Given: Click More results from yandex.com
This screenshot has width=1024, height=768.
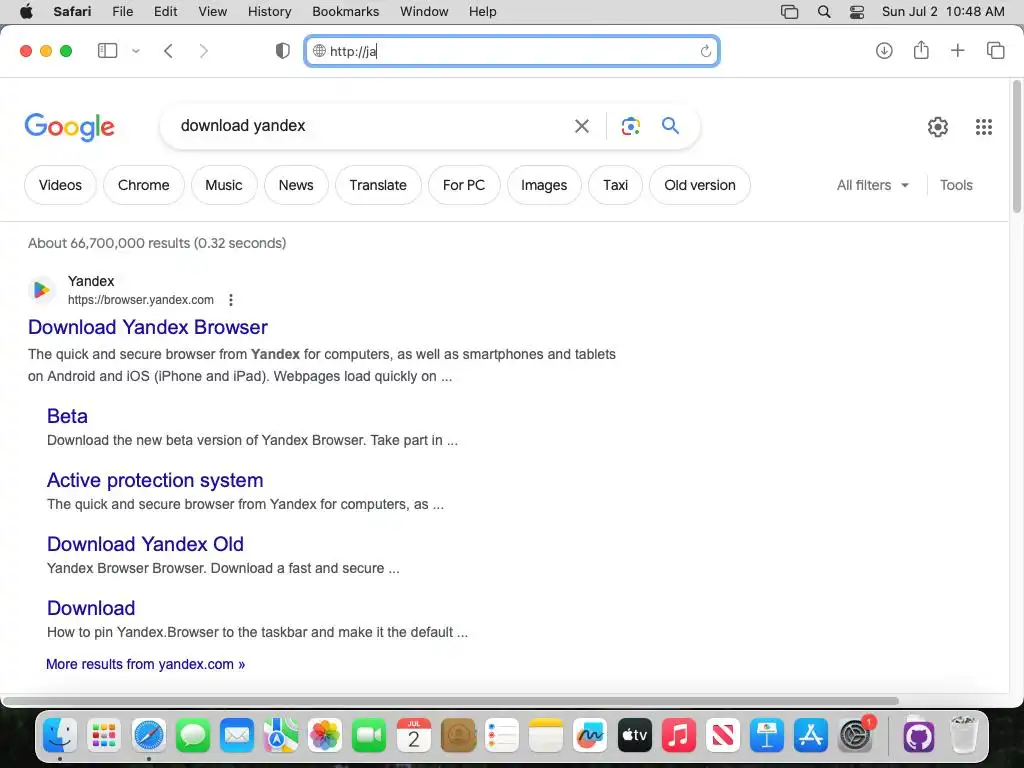Looking at the screenshot, I should point(146,664).
